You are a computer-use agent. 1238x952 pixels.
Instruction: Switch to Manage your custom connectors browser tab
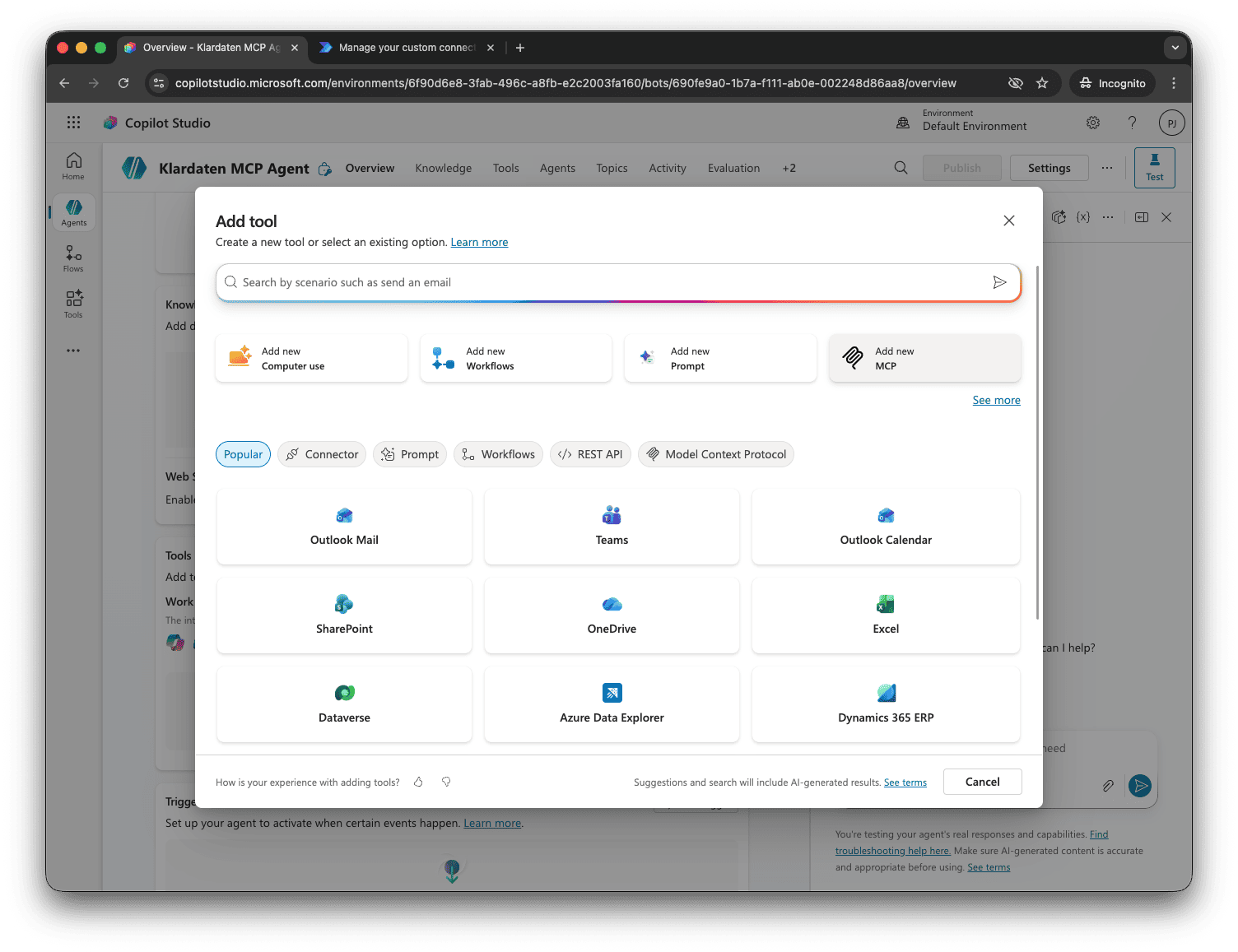click(x=407, y=48)
